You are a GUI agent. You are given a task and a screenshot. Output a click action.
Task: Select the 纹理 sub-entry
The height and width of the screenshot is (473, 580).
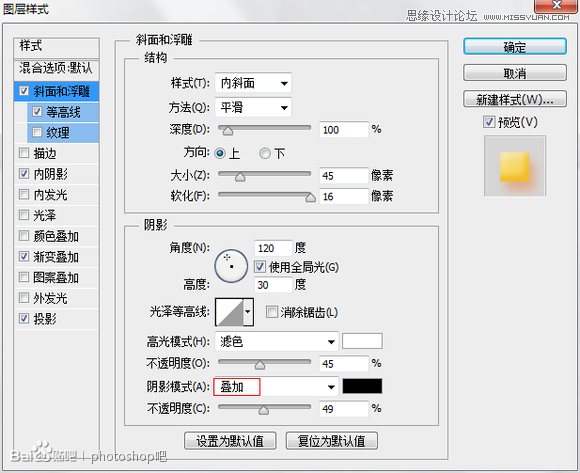click(63, 132)
